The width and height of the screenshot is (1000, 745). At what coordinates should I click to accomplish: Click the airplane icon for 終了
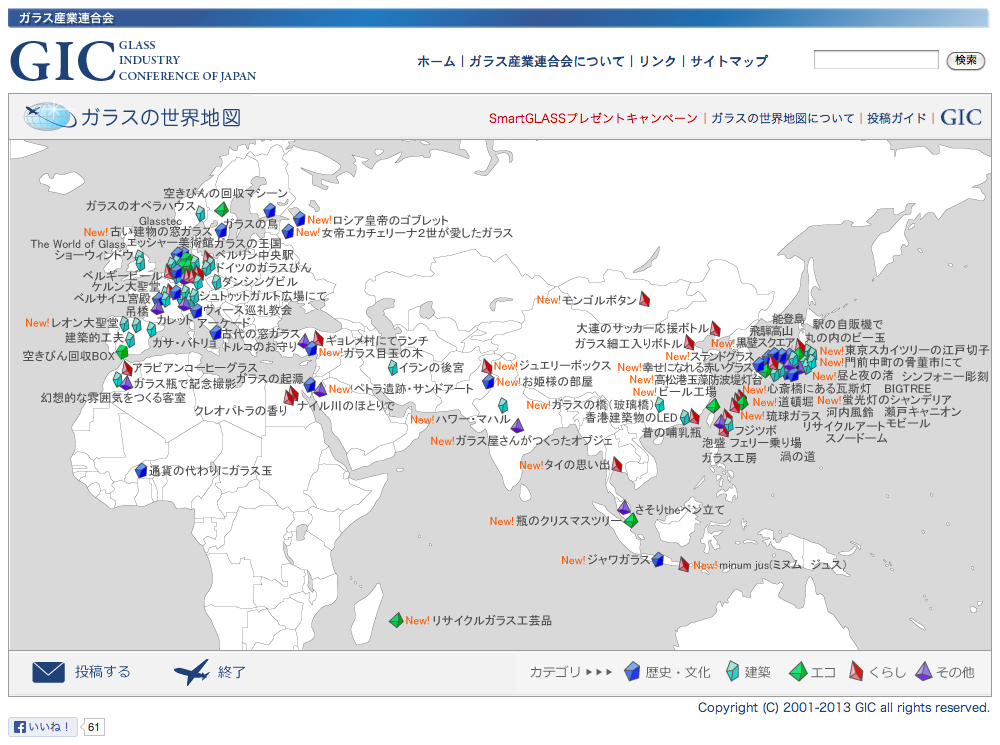[191, 672]
